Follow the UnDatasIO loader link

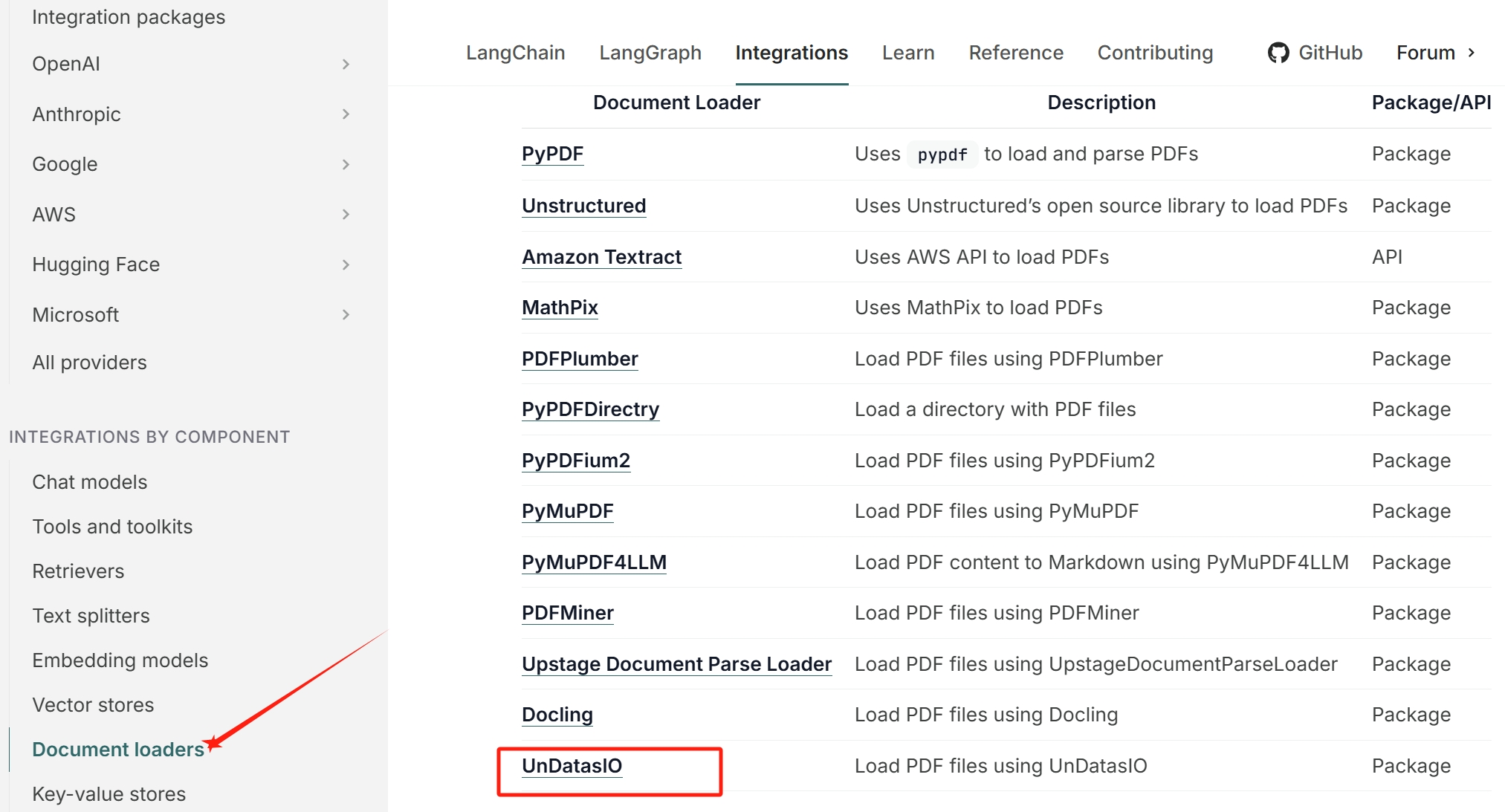572,766
